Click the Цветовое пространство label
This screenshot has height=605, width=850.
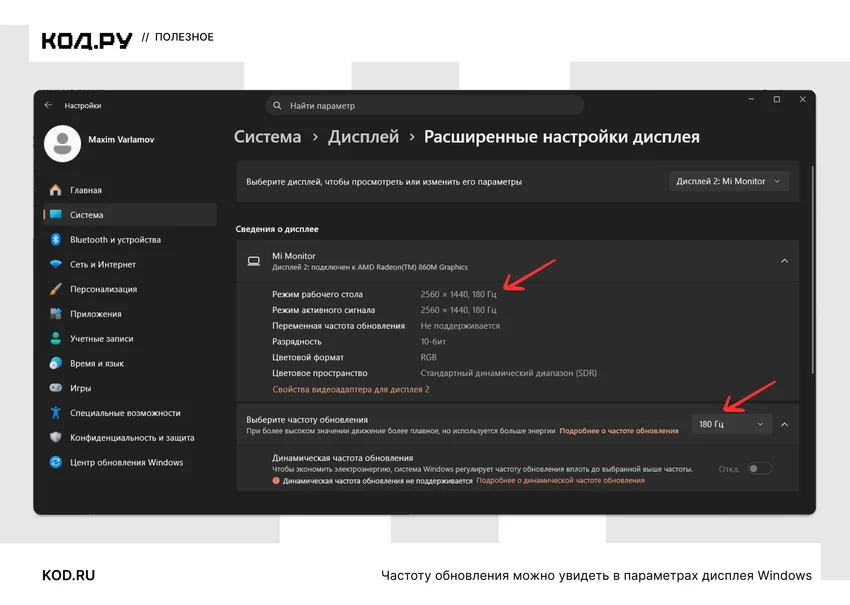coord(320,373)
